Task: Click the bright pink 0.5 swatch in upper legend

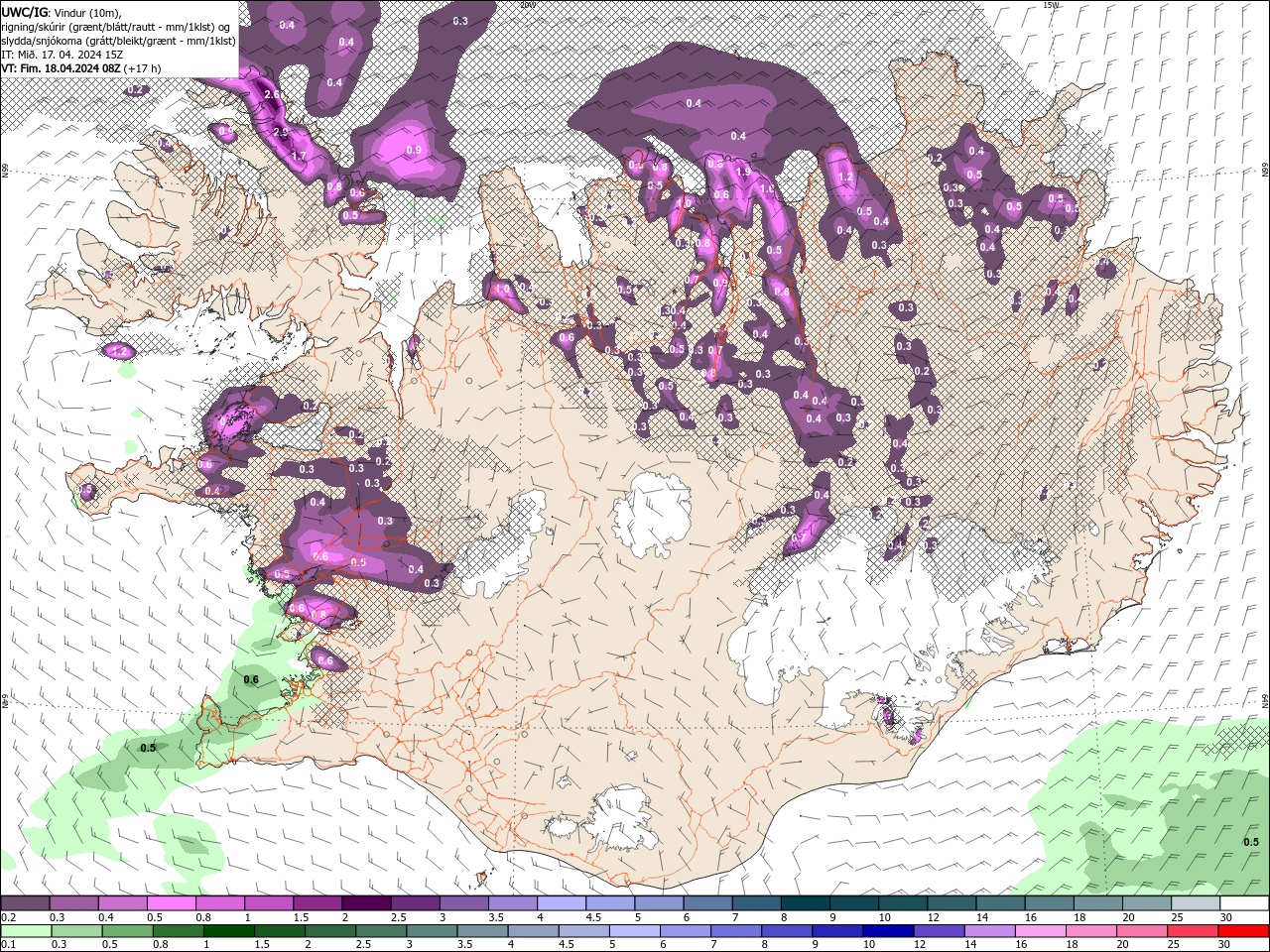Action: point(171,903)
